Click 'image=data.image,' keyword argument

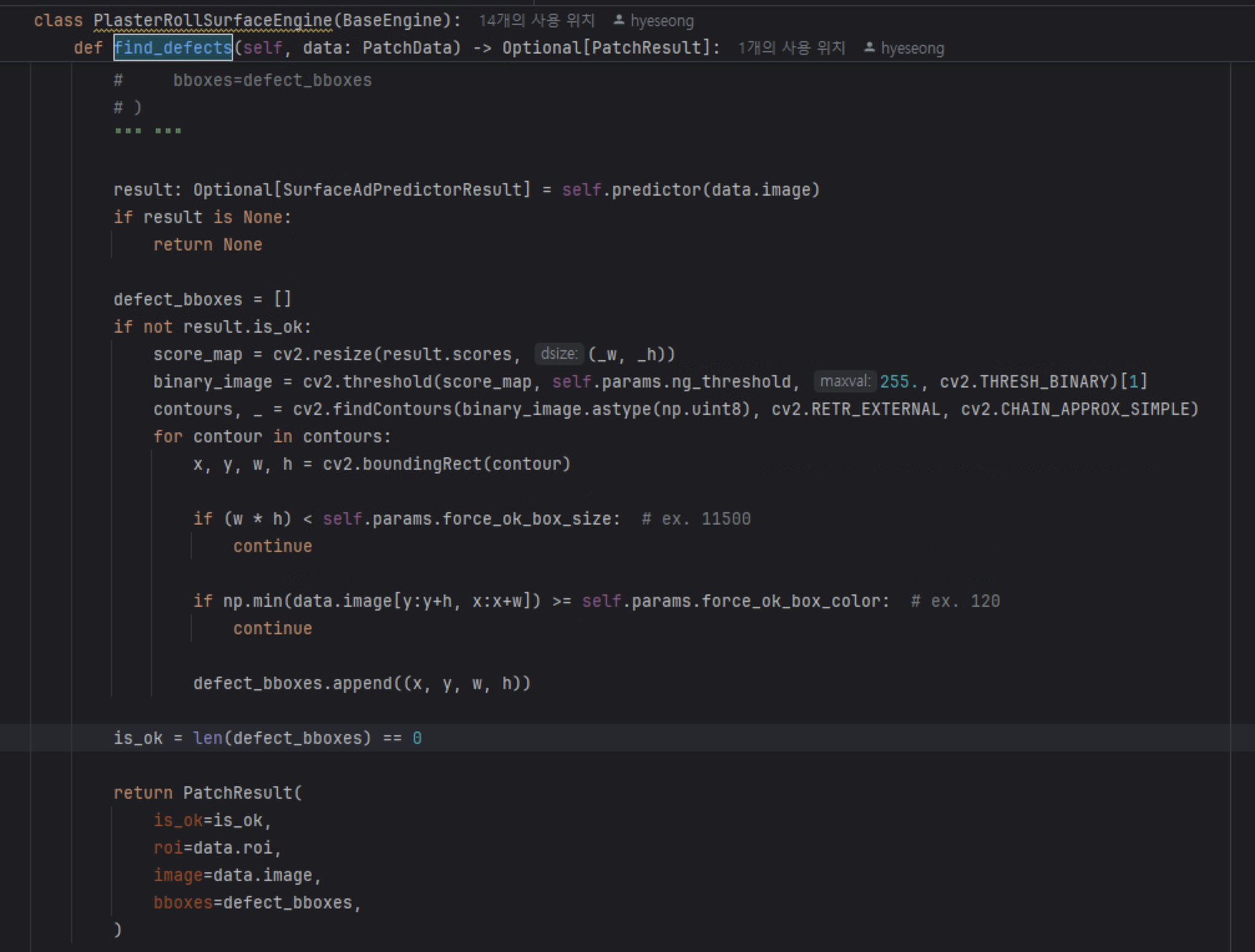pos(237,875)
